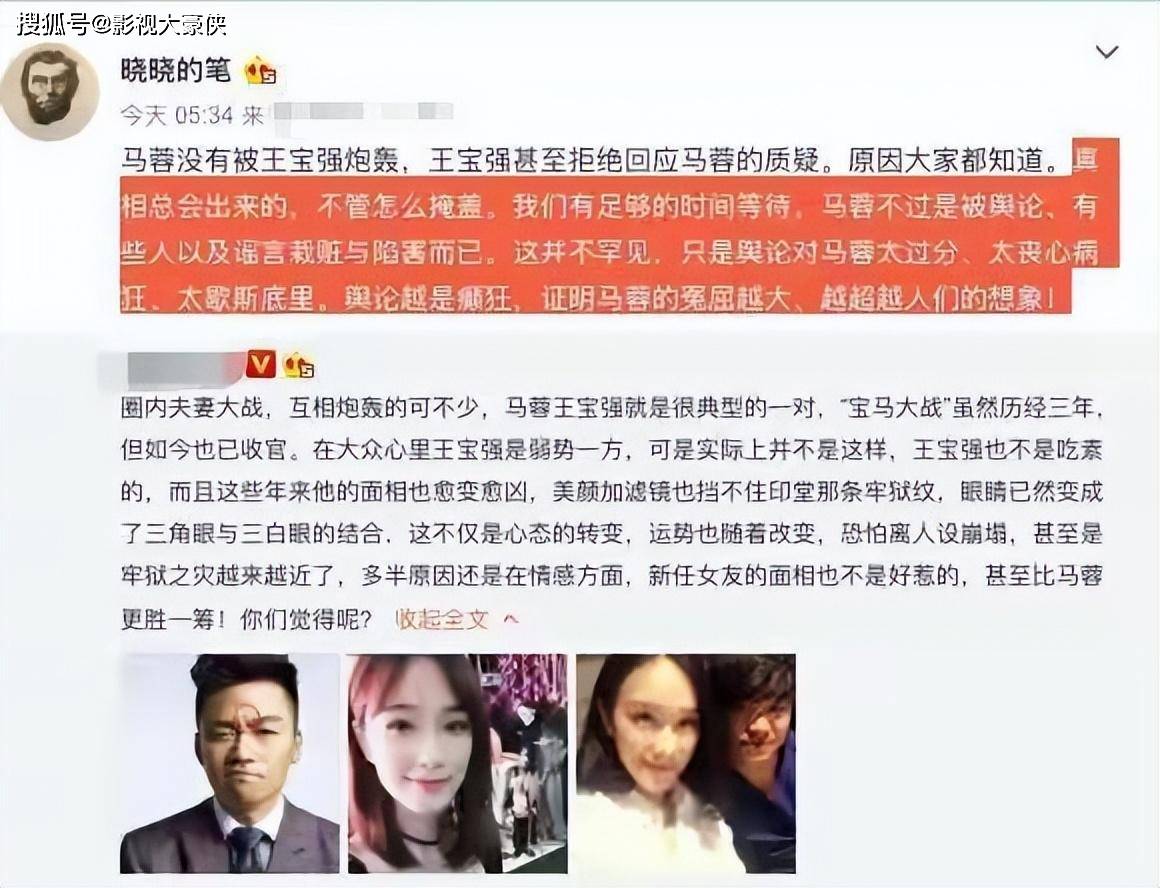This screenshot has height=888, width=1160.
Task: Click the 收起全文 link
Action: pyautogui.click(x=442, y=619)
